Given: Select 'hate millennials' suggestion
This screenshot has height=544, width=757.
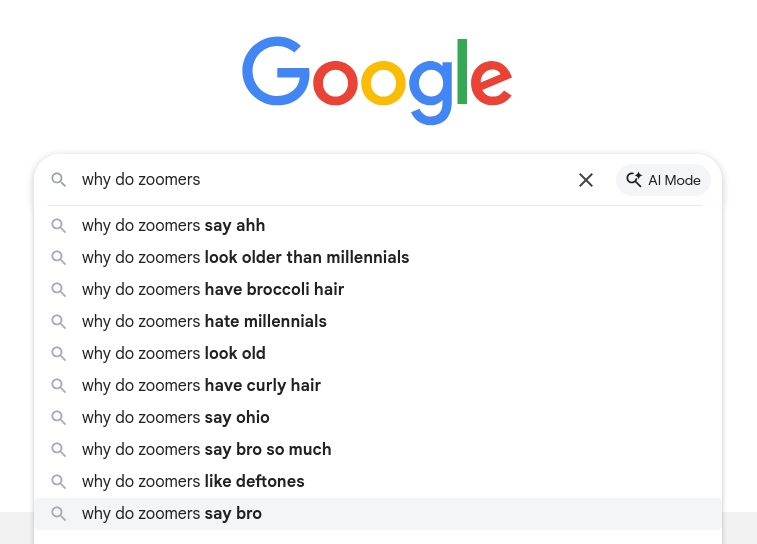Looking at the screenshot, I should (204, 321).
